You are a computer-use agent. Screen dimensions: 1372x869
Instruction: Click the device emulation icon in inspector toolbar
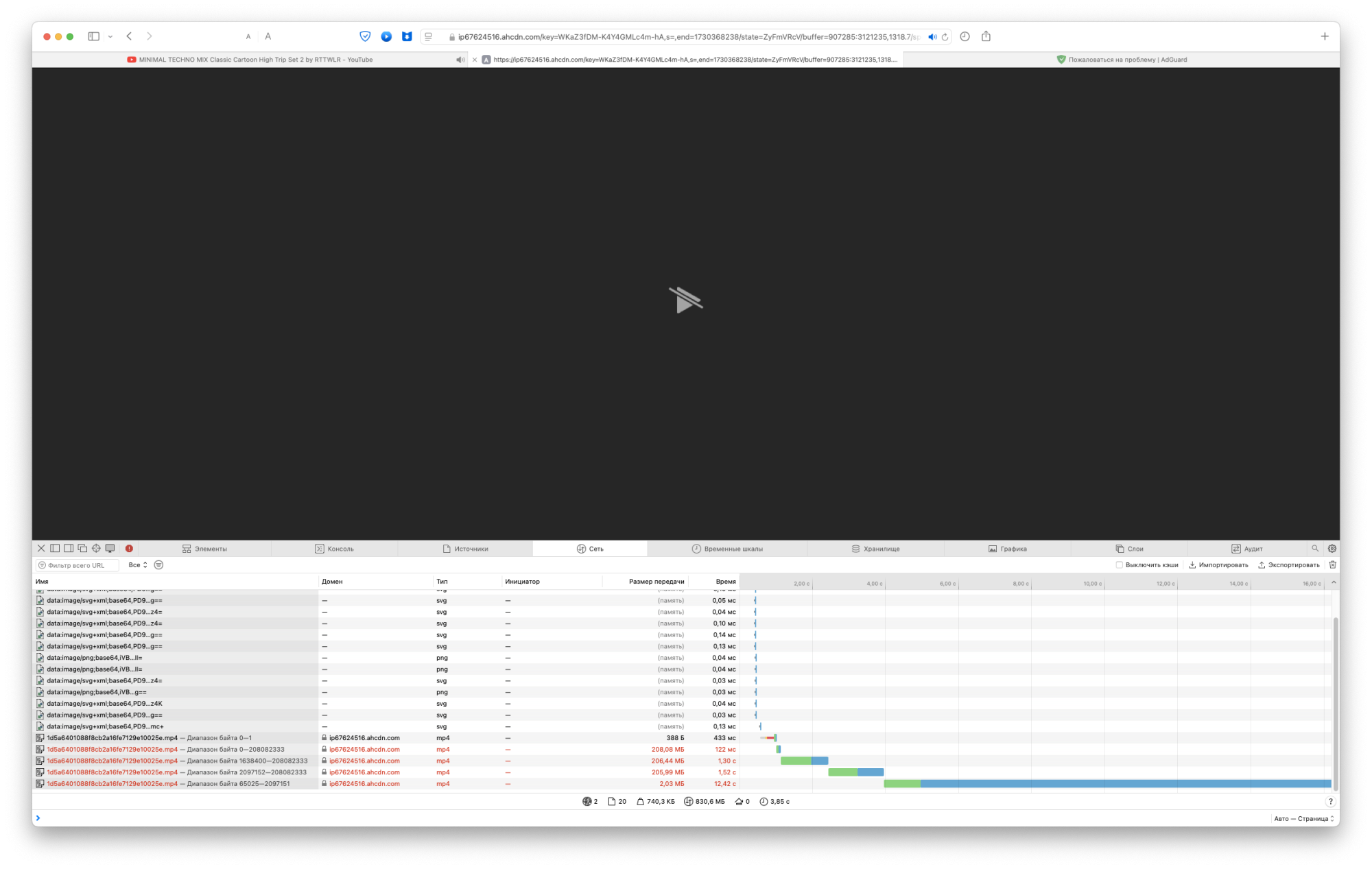[x=110, y=548]
